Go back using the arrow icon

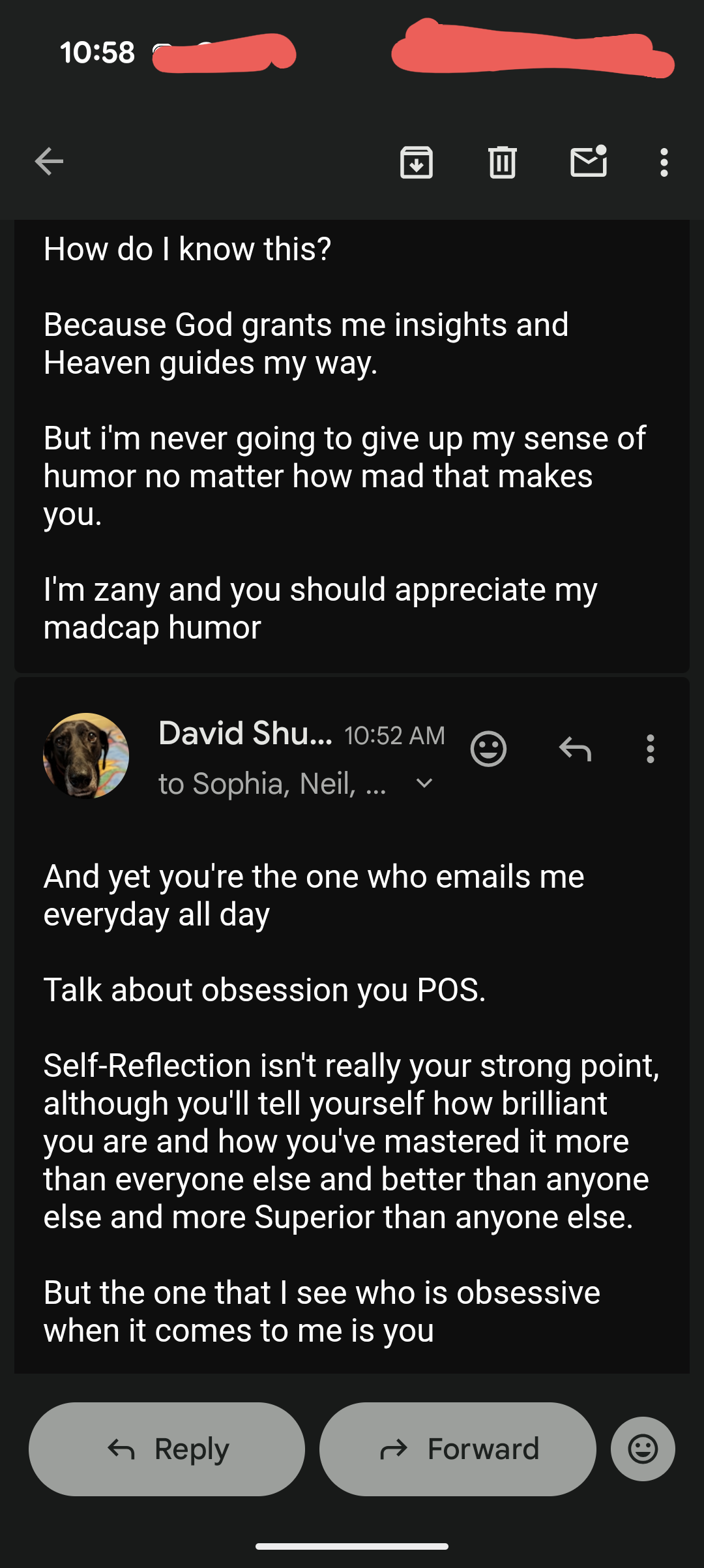pyautogui.click(x=49, y=162)
